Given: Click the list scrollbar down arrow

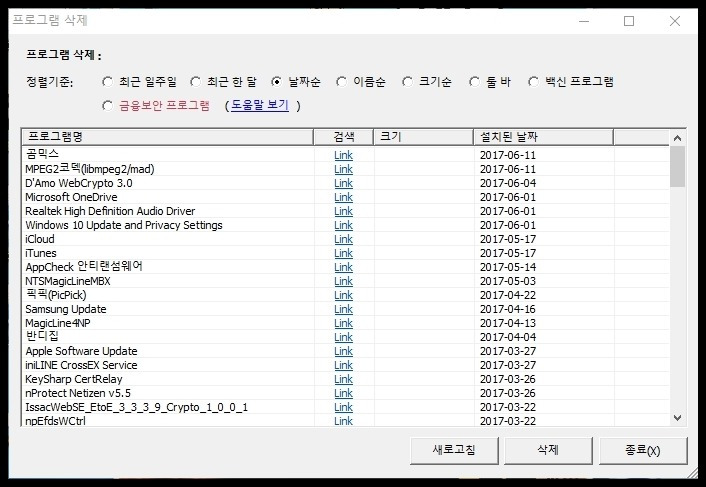Looking at the screenshot, I should [677, 418].
